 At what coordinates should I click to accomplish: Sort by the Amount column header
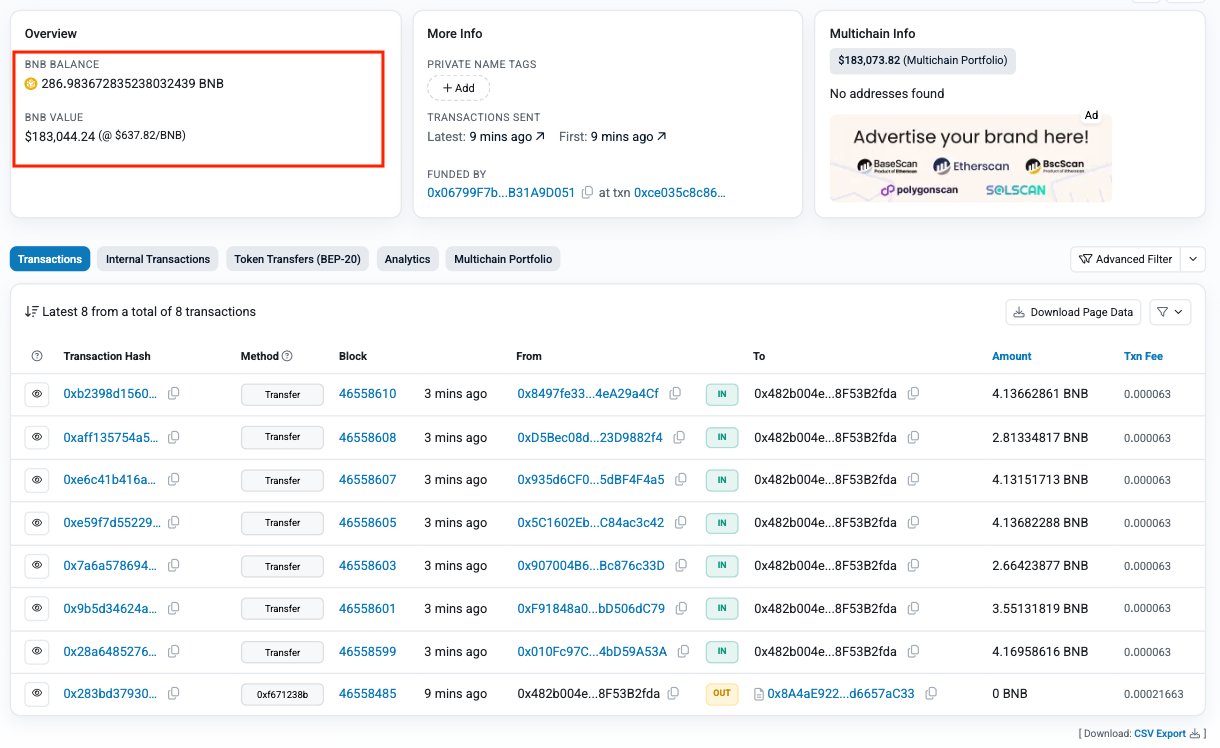pyautogui.click(x=1012, y=356)
